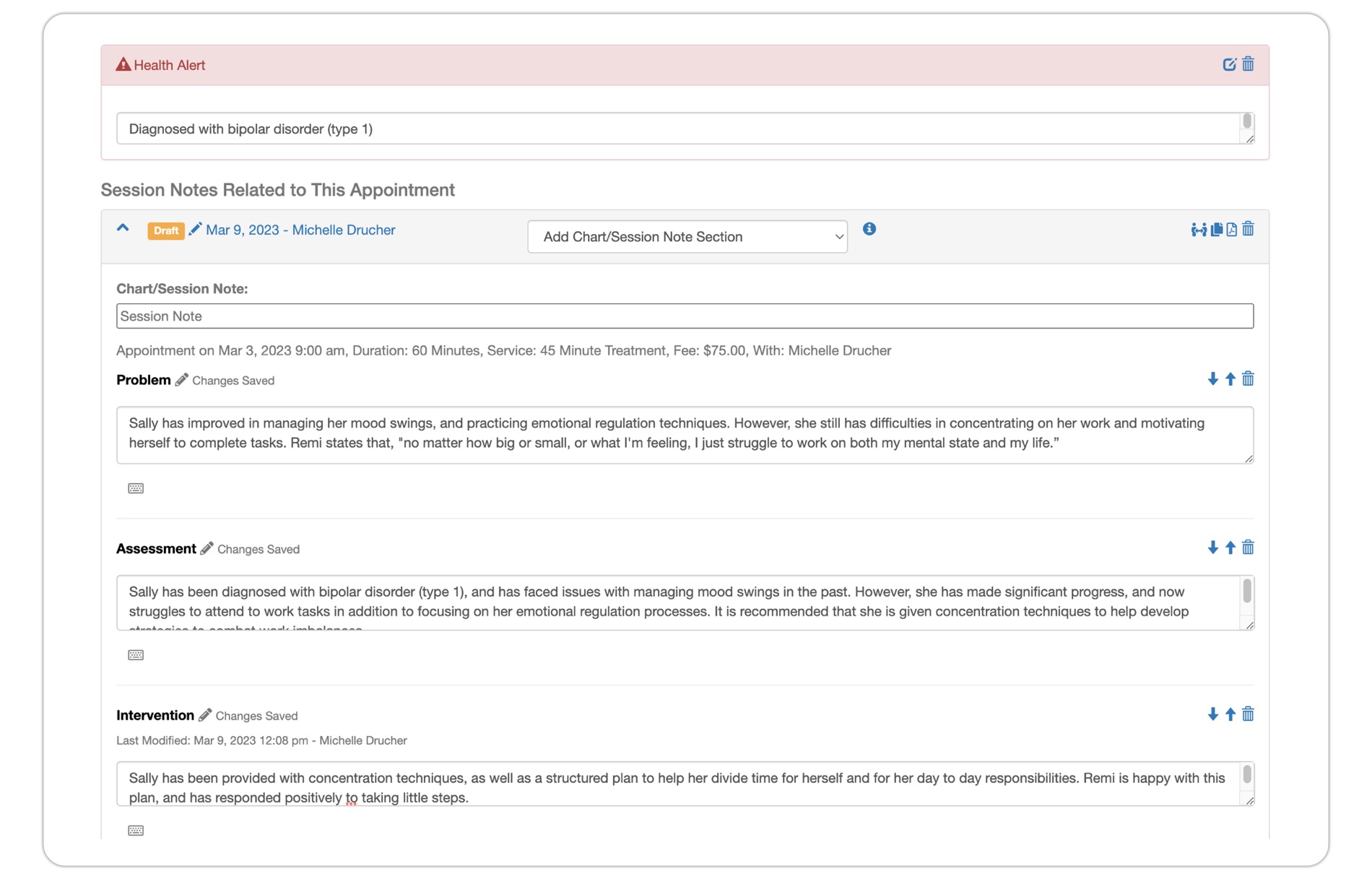
Task: Click the Health Alert warning triangle icon
Action: click(123, 64)
